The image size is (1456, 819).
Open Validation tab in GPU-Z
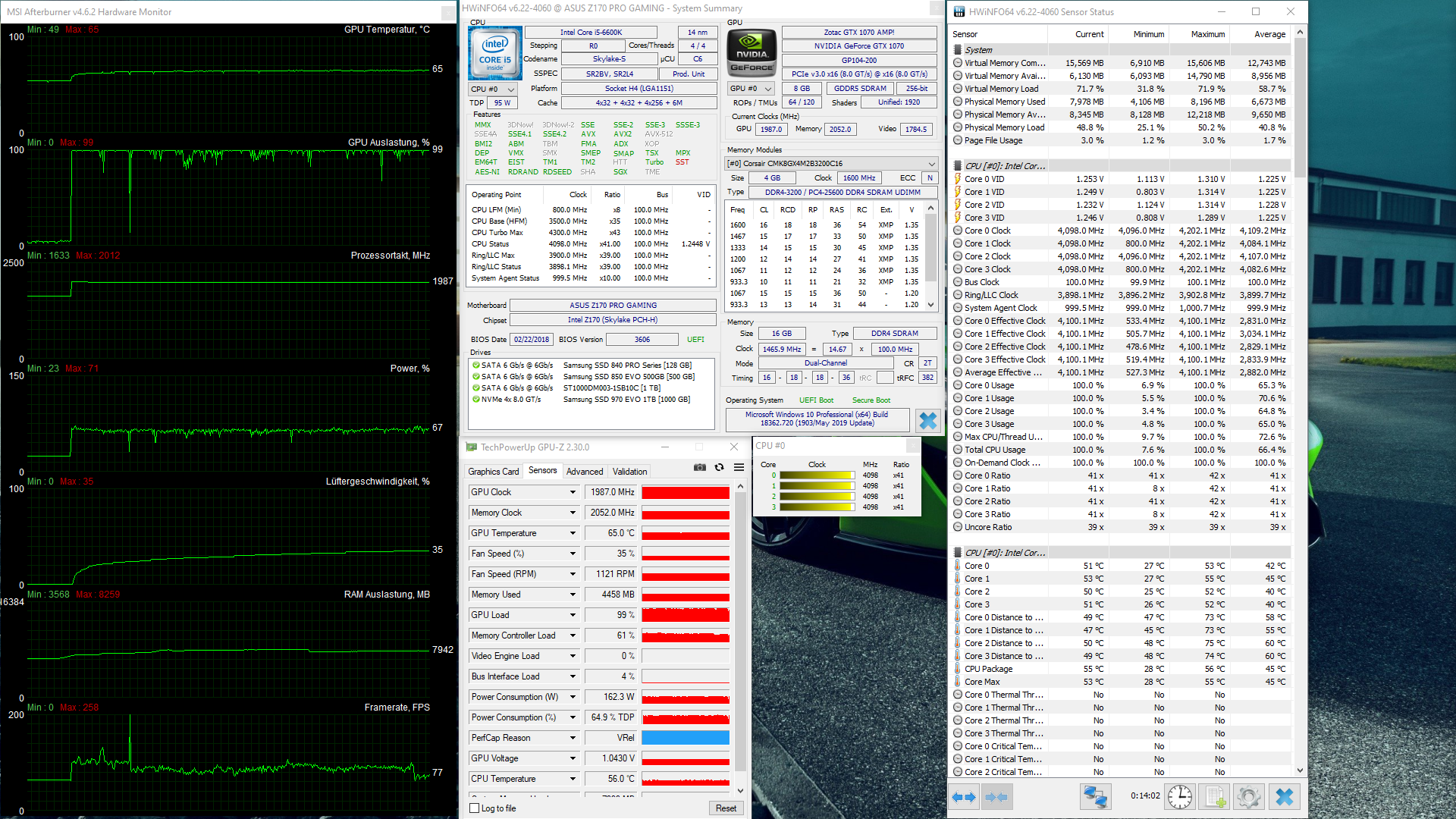tap(629, 471)
